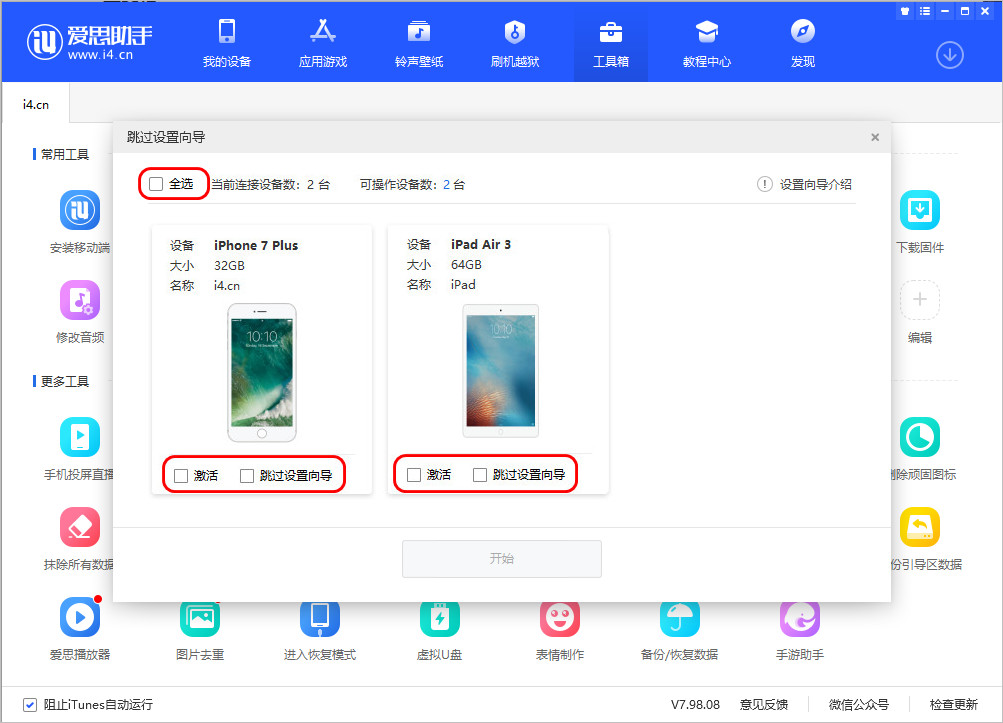Viewport: 1003px width, 723px height.
Task: Click the download manager arrow icon
Action: coord(950,55)
